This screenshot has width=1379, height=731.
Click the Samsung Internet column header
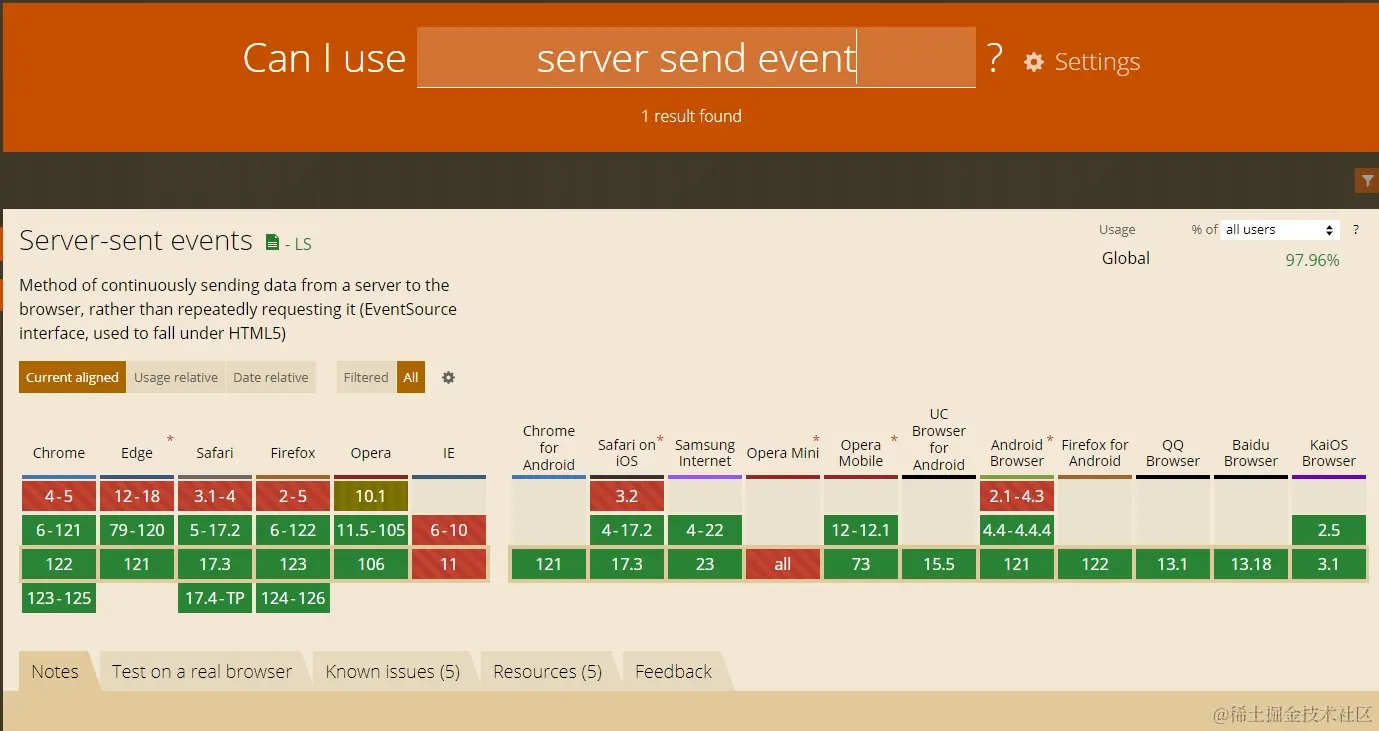[705, 453]
